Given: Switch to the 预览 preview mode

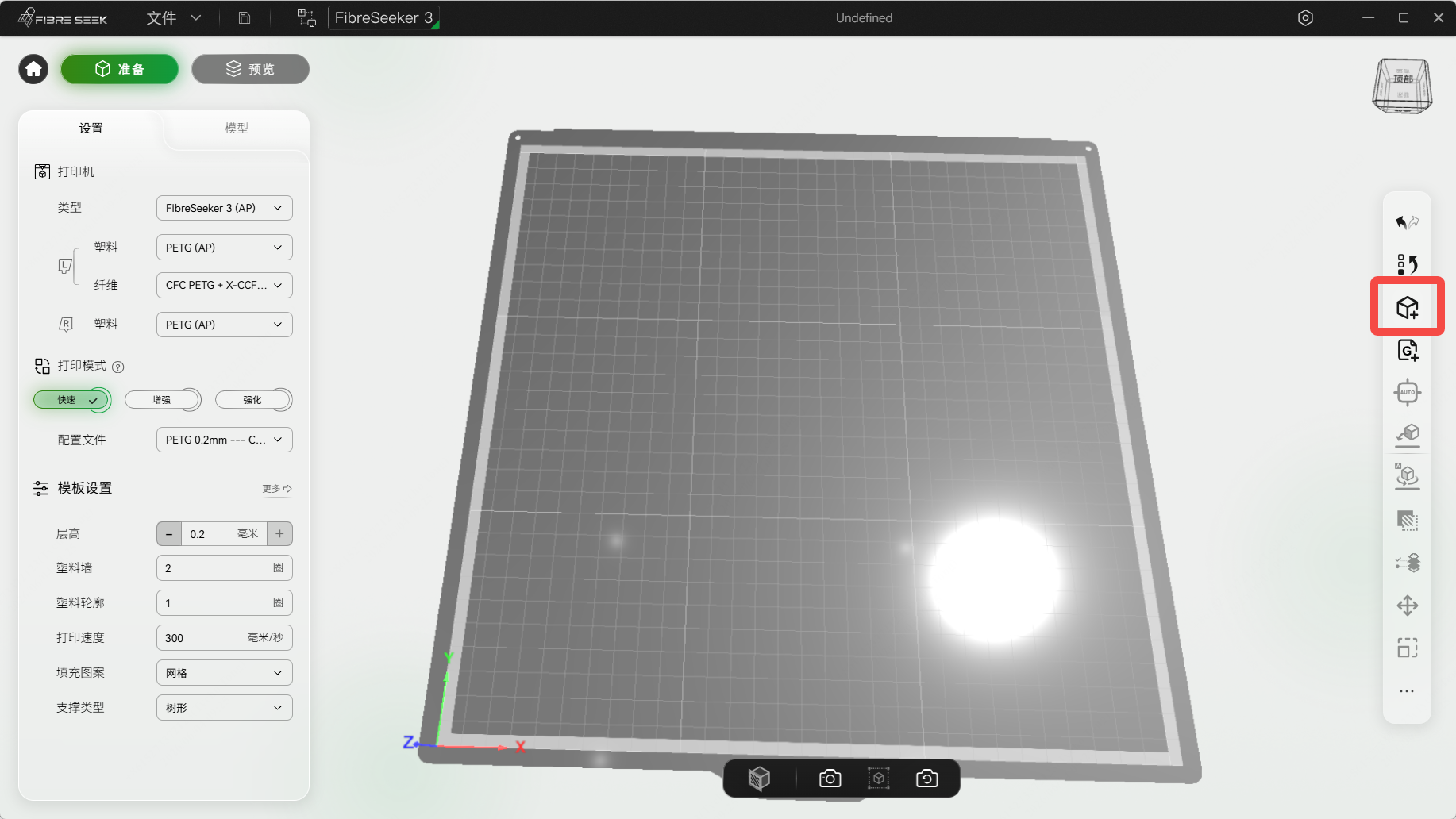Looking at the screenshot, I should click(250, 69).
